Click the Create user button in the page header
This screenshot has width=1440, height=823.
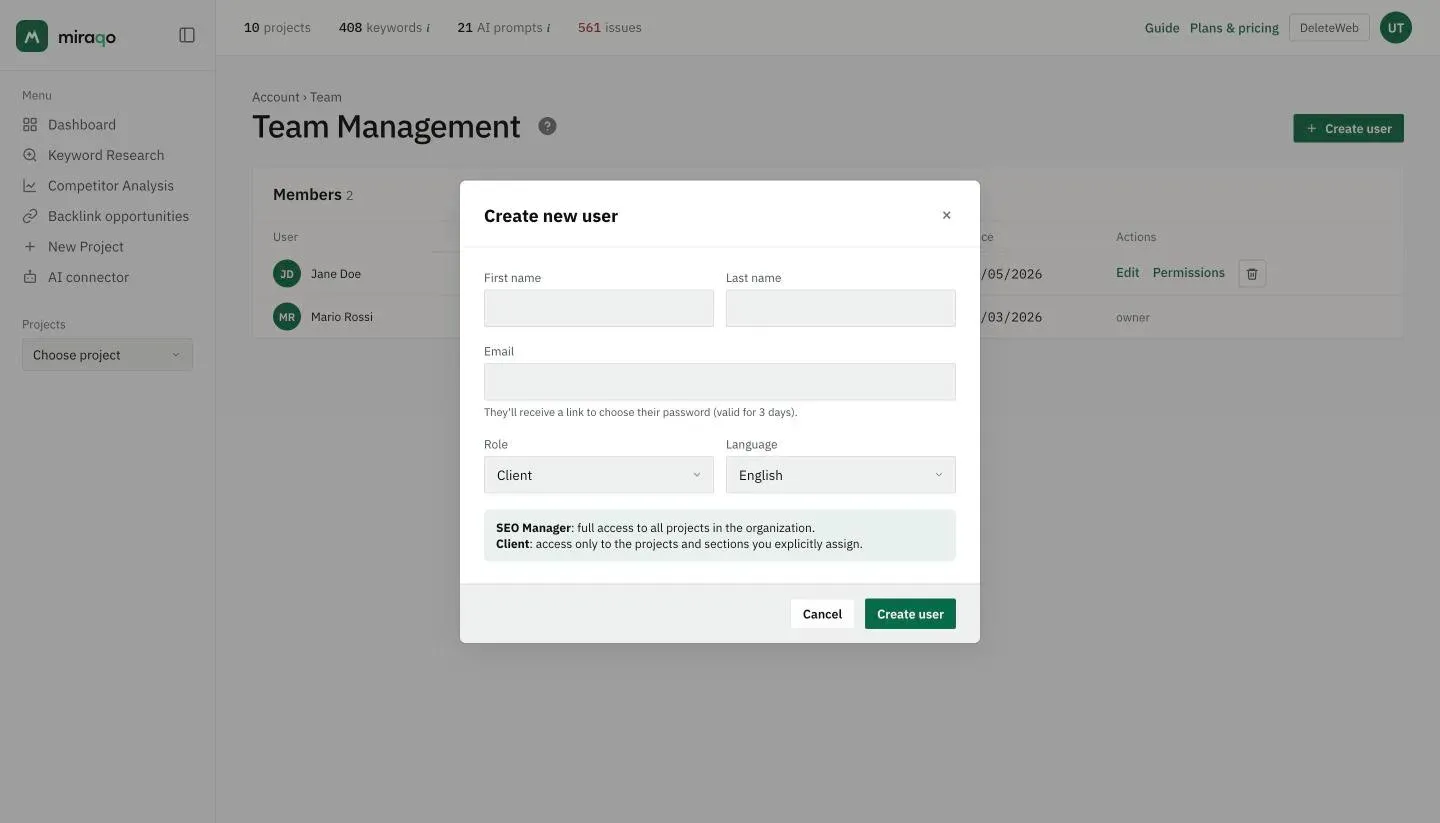point(1348,128)
